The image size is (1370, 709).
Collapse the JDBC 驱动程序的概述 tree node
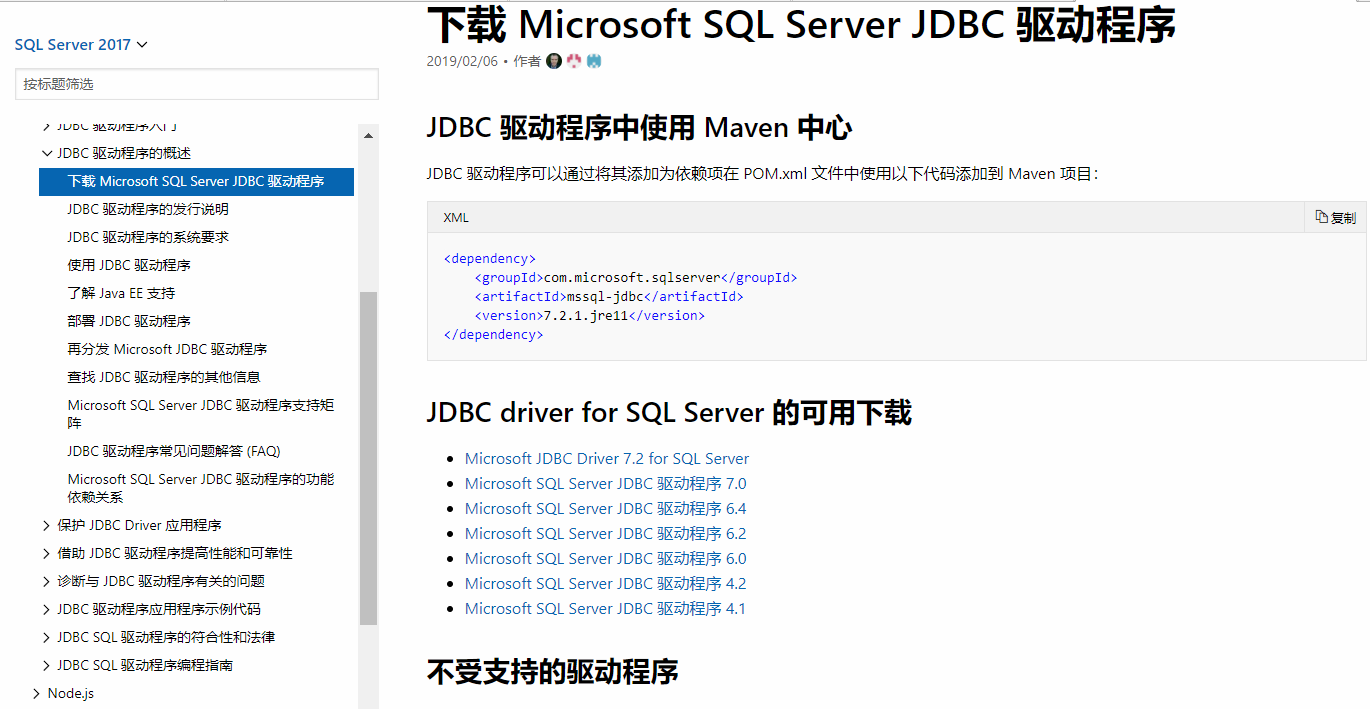point(47,153)
